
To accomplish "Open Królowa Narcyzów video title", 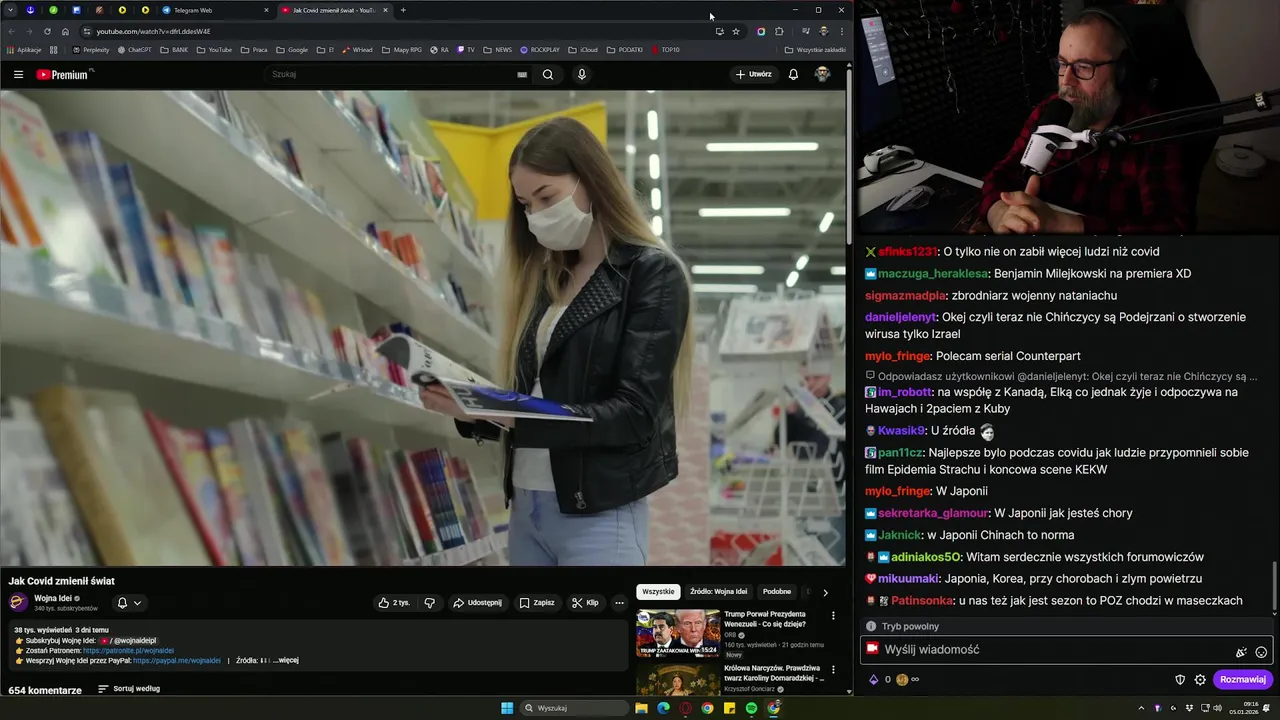I will pyautogui.click(x=772, y=672).
